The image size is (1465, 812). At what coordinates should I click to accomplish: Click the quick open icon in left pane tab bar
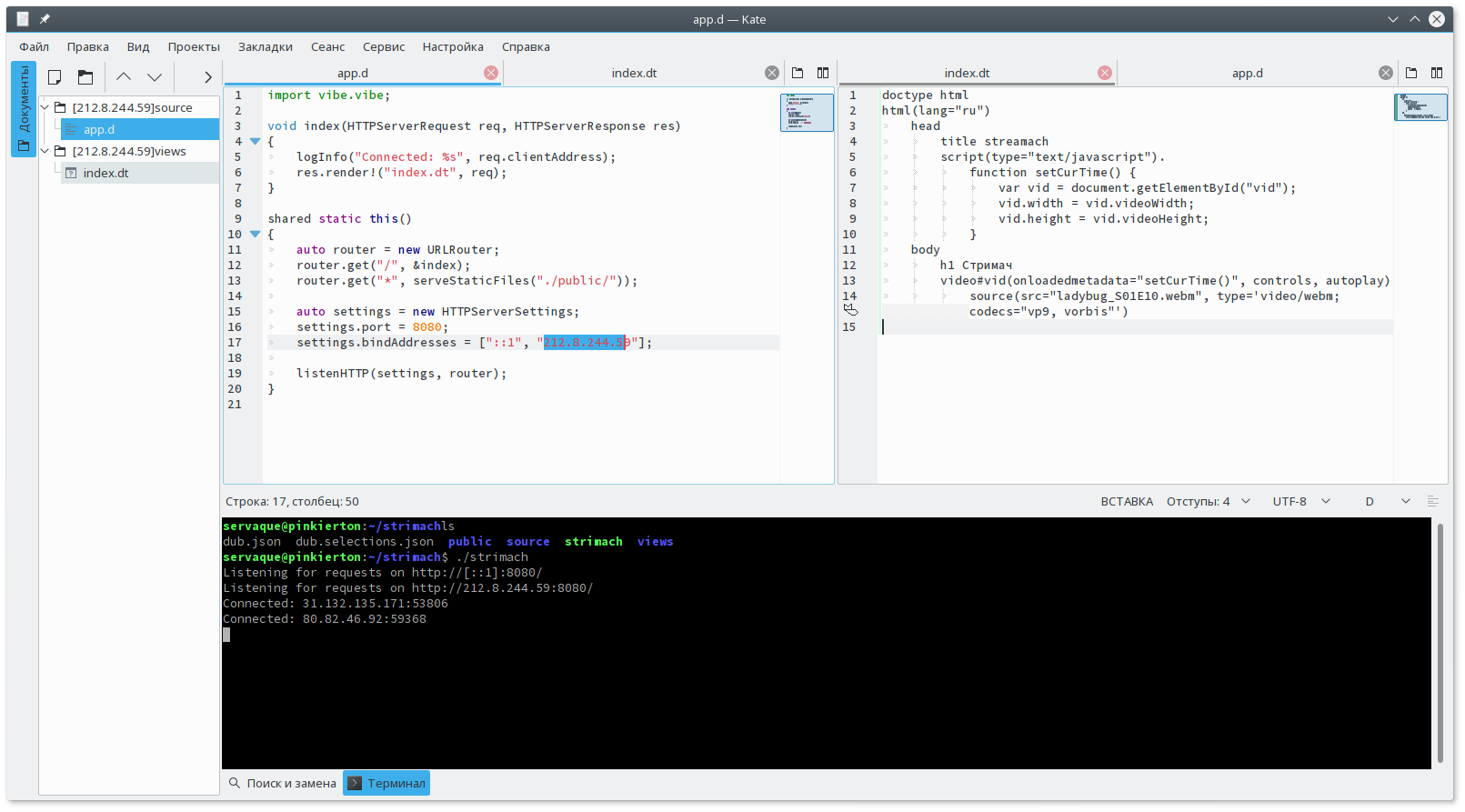[798, 73]
